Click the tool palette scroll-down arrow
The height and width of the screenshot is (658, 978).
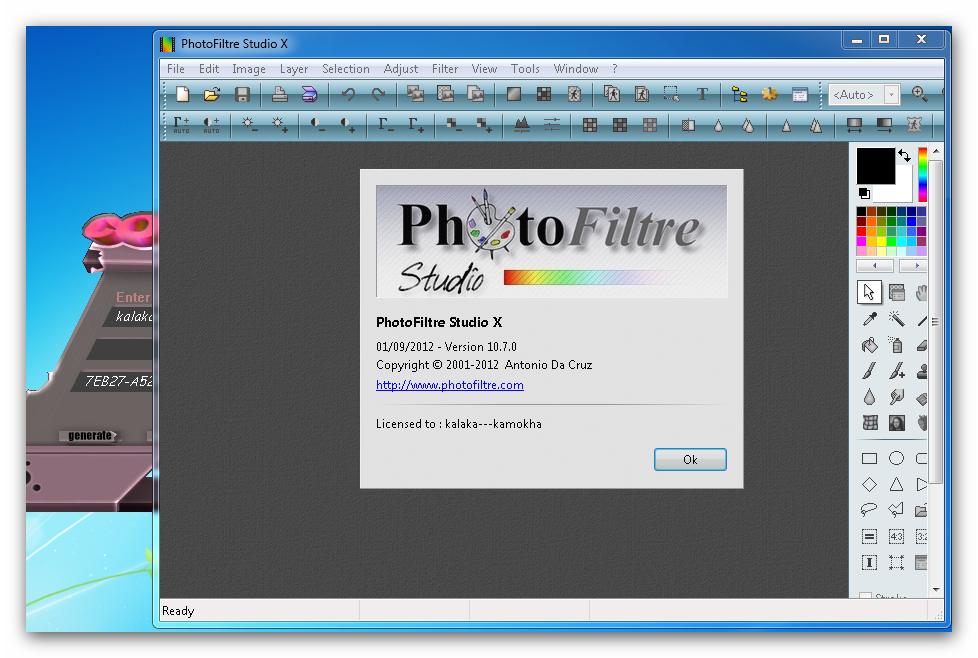tap(936, 589)
